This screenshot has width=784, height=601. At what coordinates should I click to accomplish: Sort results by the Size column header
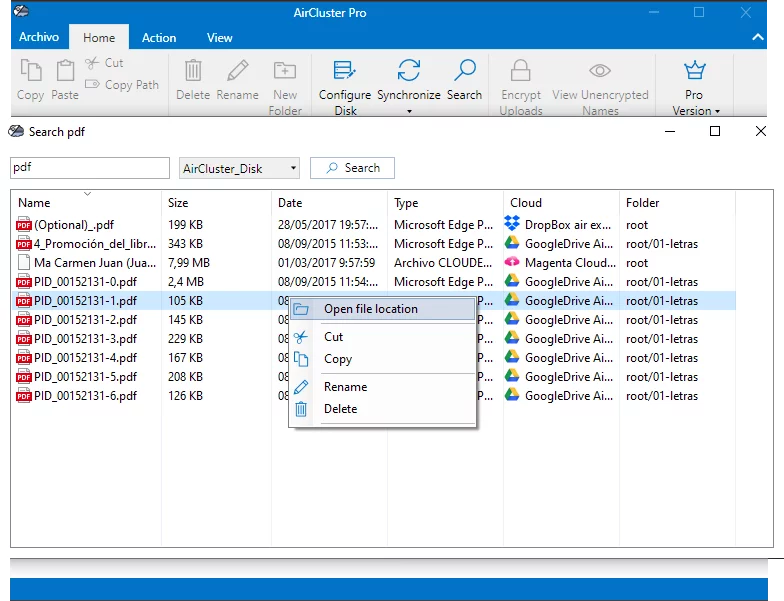click(x=178, y=203)
